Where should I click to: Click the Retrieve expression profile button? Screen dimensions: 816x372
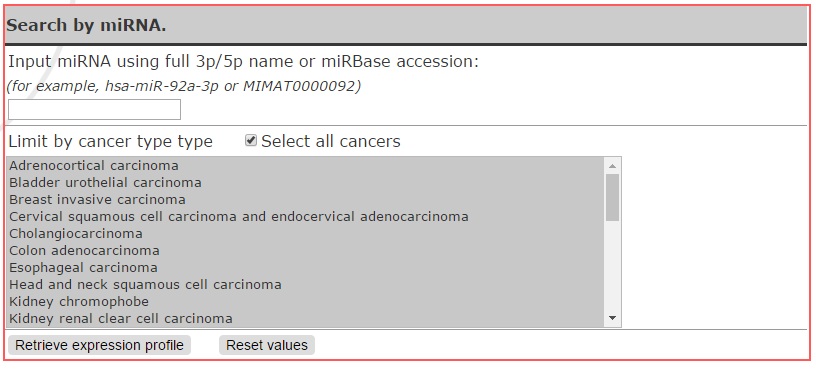(x=99, y=345)
